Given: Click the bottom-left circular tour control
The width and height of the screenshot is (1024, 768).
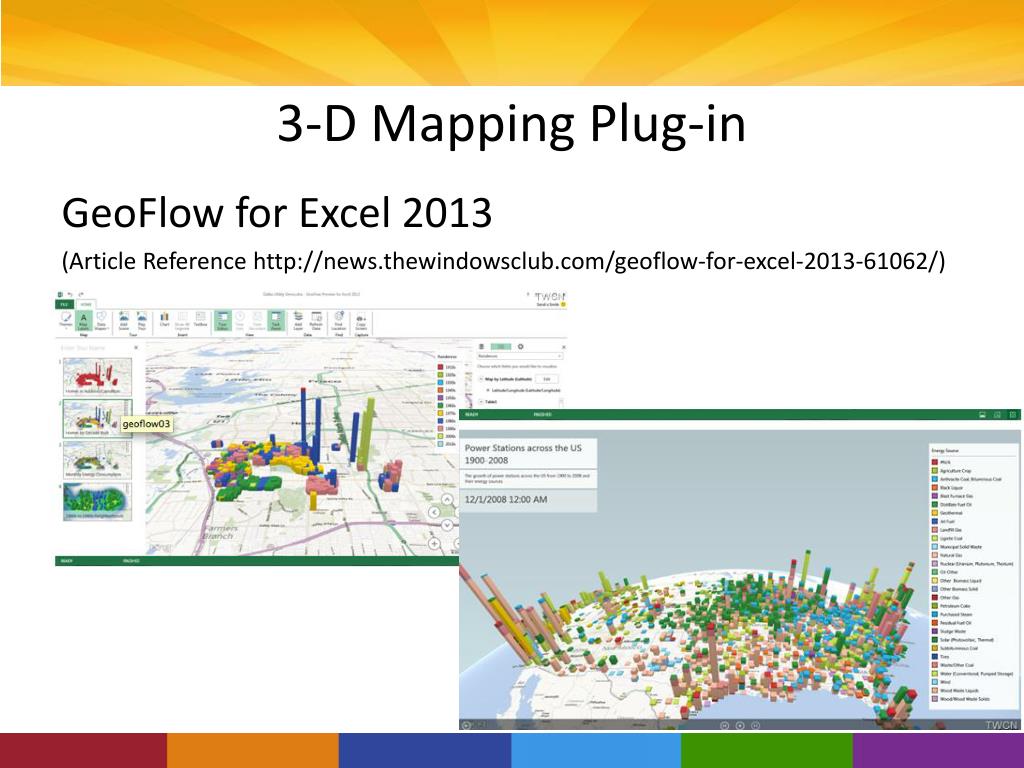Looking at the screenshot, I should 466,725.
